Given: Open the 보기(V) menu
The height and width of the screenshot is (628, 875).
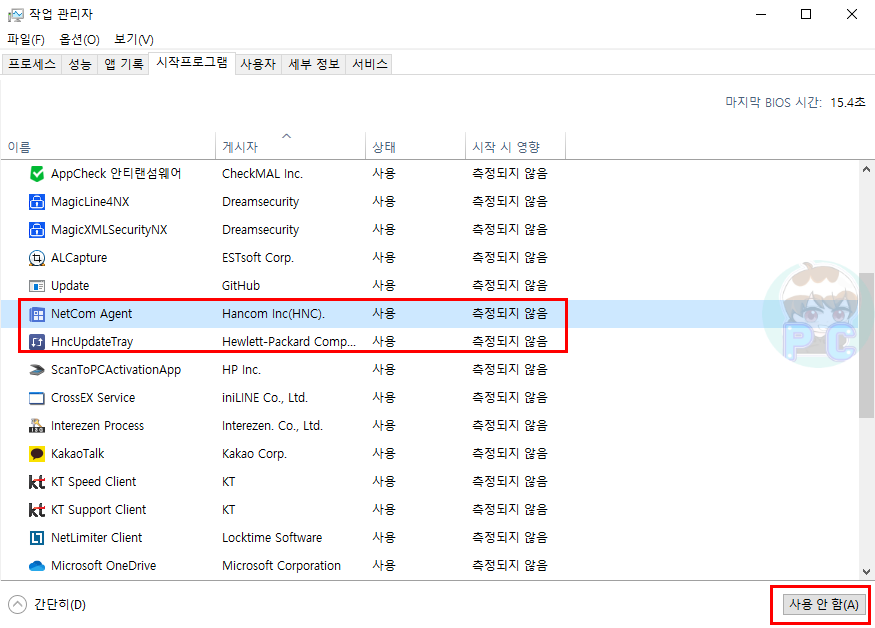Looking at the screenshot, I should tap(134, 40).
